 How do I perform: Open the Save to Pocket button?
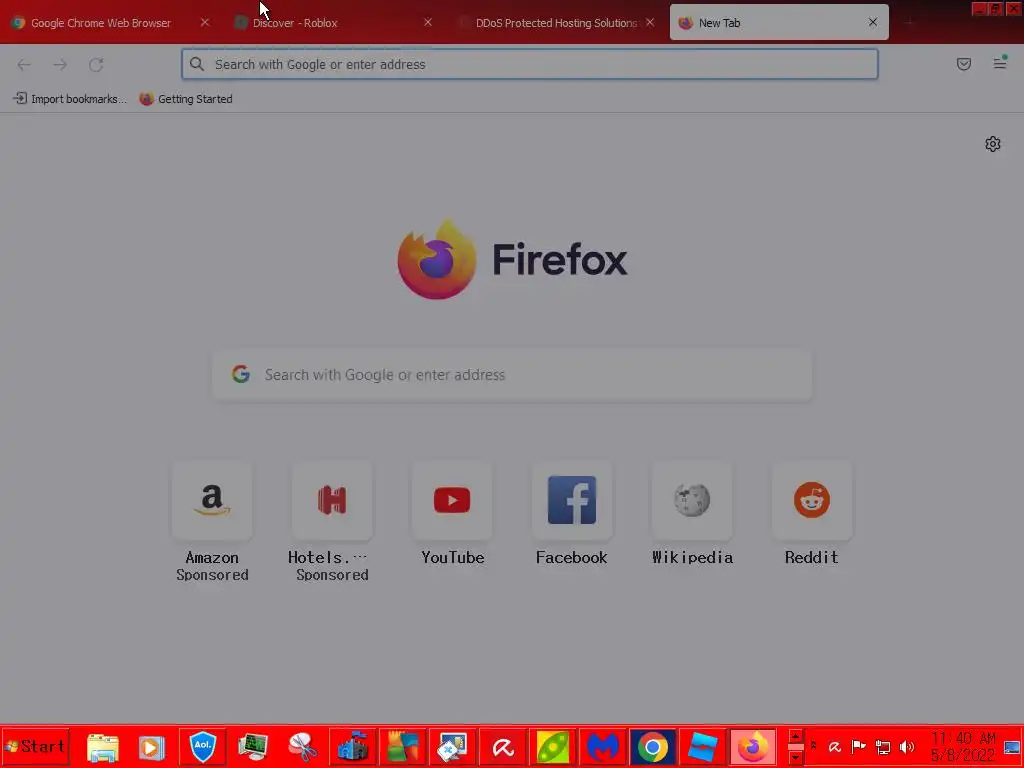coord(963,64)
